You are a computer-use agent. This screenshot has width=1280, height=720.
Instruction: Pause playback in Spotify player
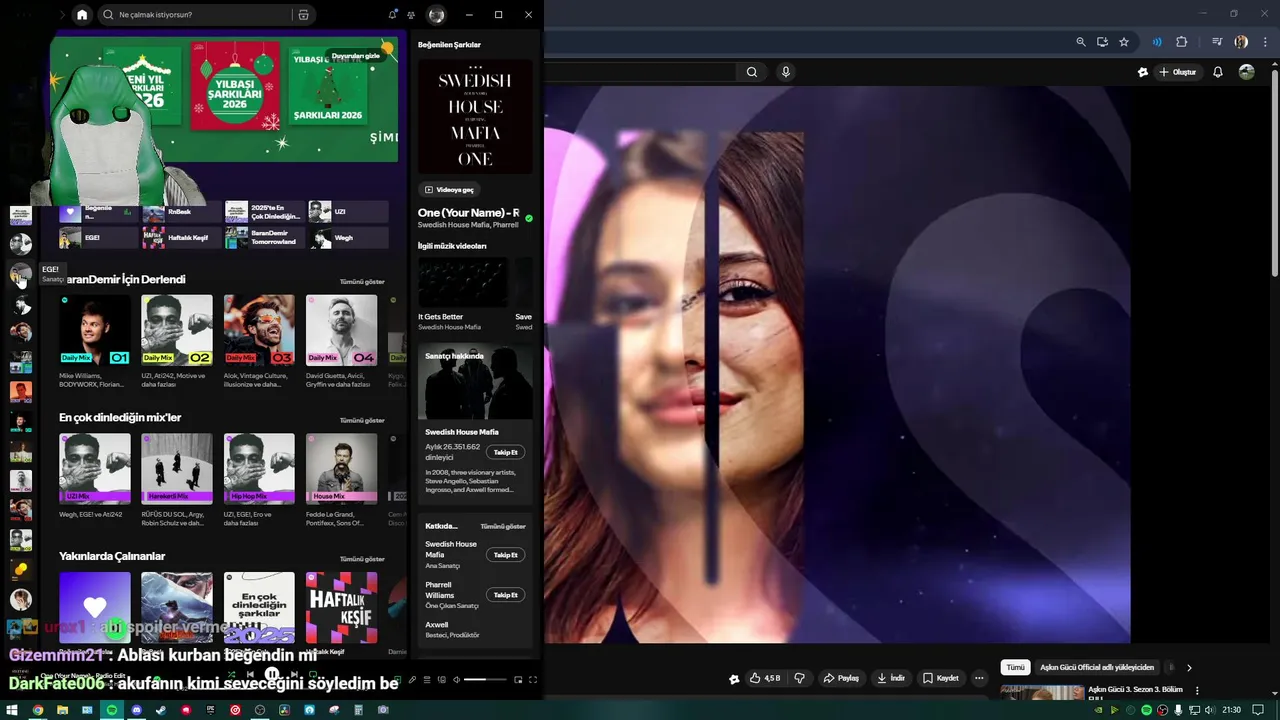[x=272, y=676]
